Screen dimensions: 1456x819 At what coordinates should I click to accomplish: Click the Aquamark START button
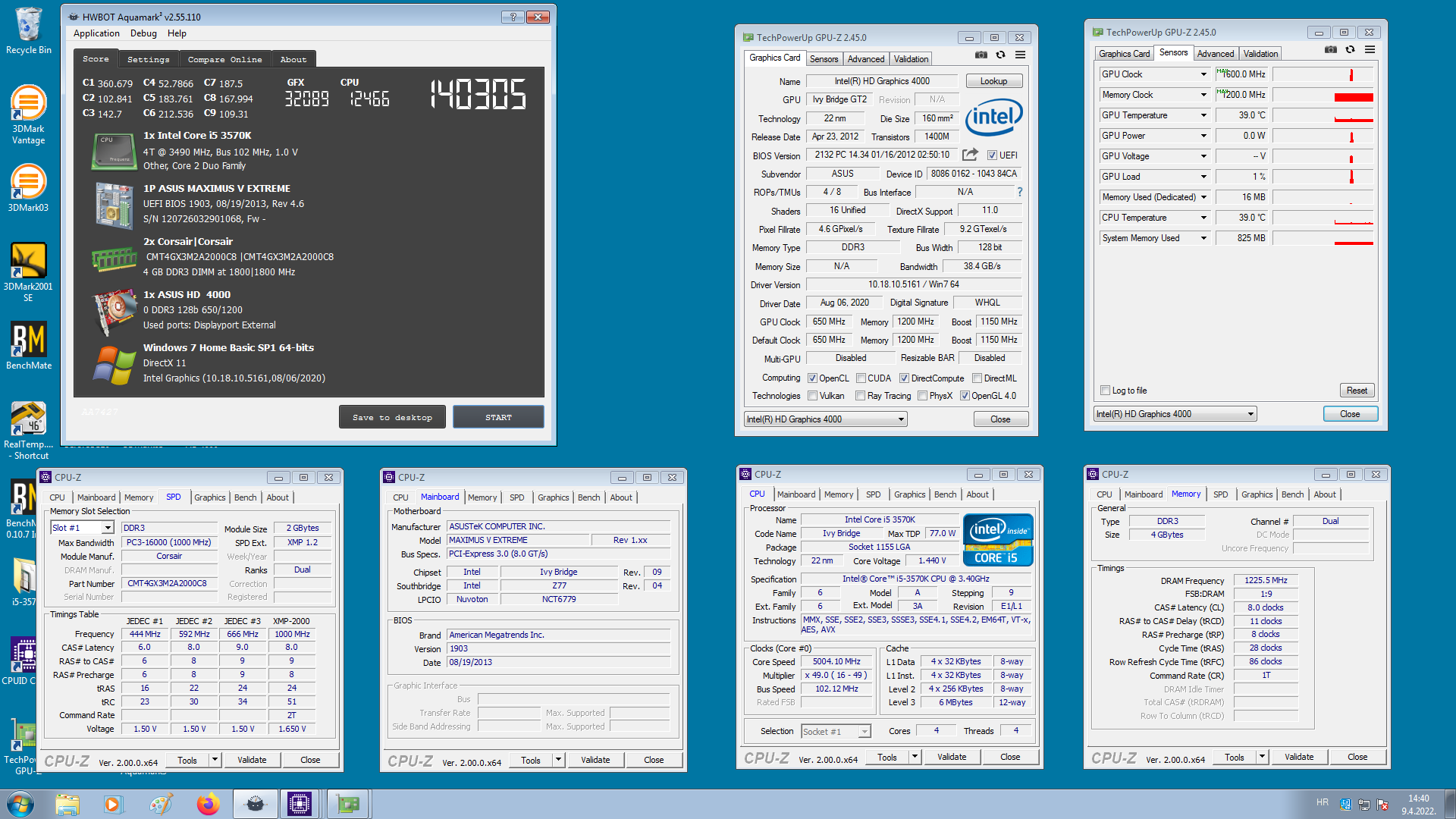[x=498, y=417]
